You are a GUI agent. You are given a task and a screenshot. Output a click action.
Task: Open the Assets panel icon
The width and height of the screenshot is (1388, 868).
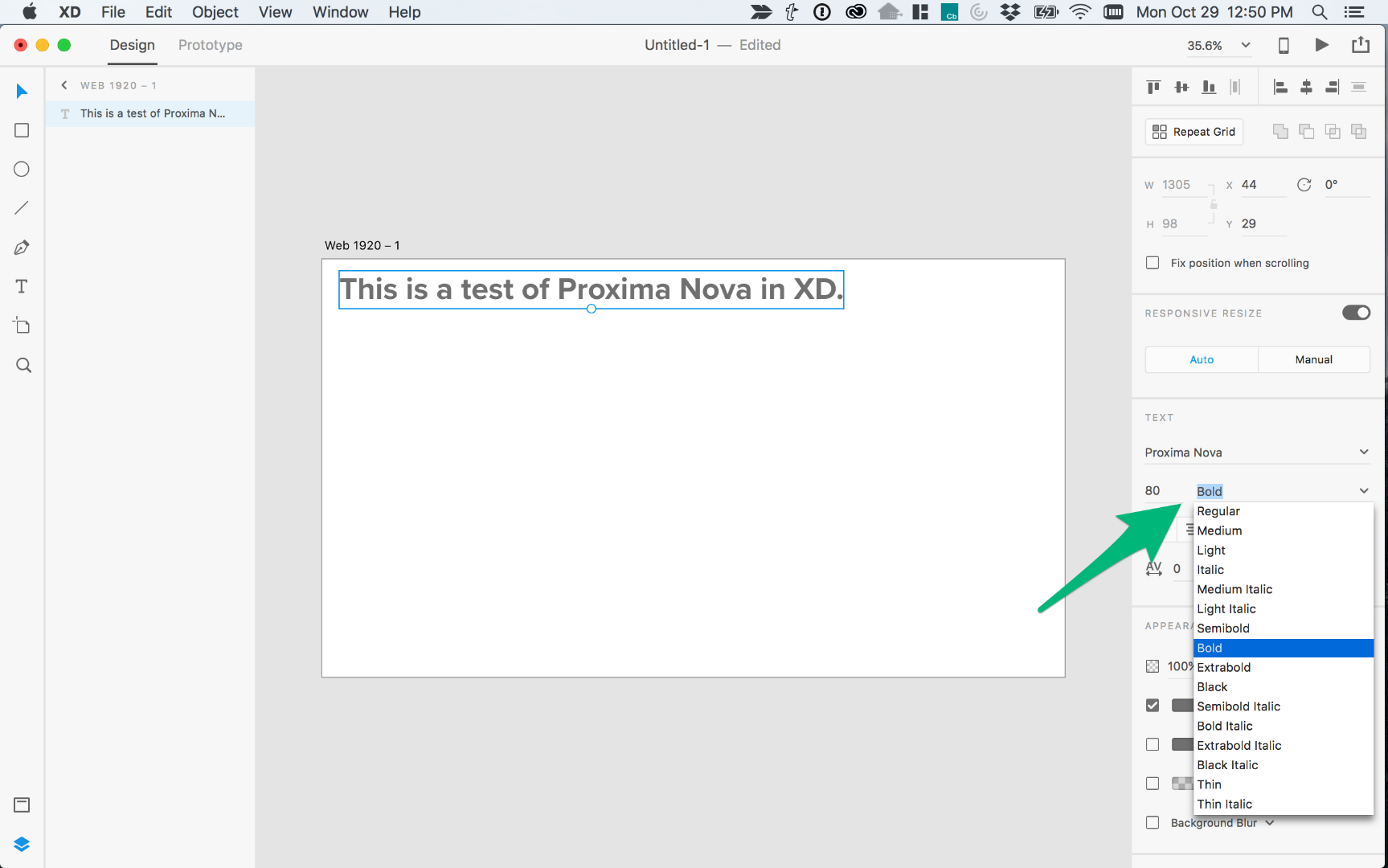22,805
